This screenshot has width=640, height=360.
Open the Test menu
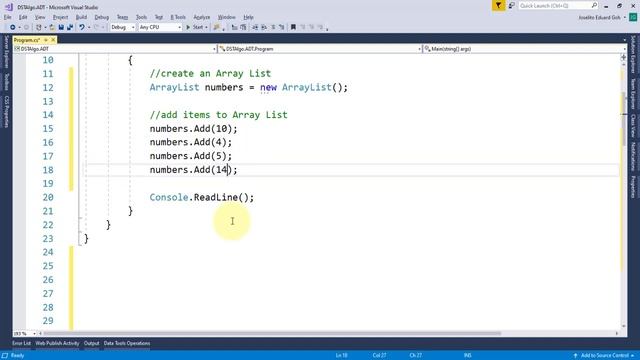[159, 17]
